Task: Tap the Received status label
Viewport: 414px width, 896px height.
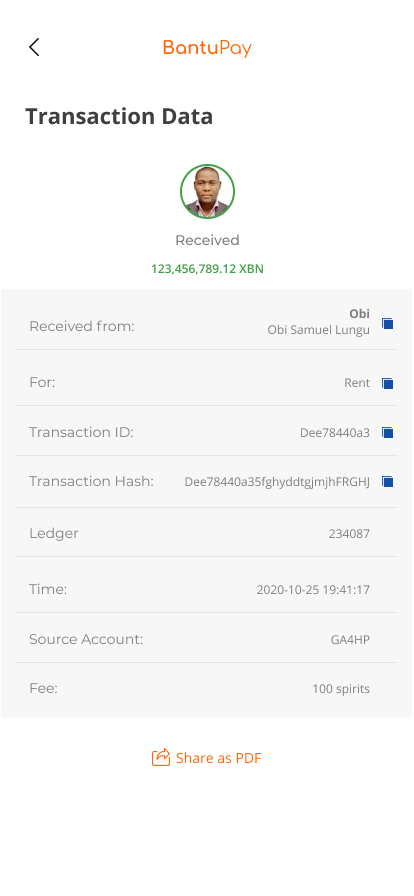Action: pyautogui.click(x=207, y=240)
